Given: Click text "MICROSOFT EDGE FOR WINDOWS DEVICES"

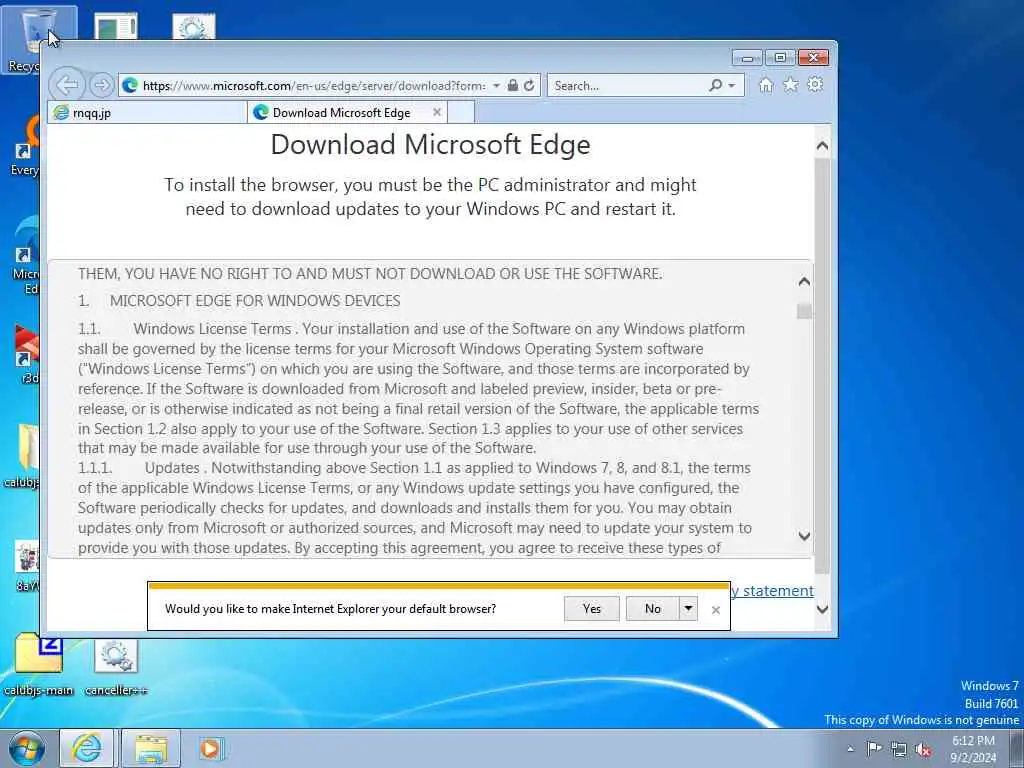Looking at the screenshot, I should [x=255, y=301].
